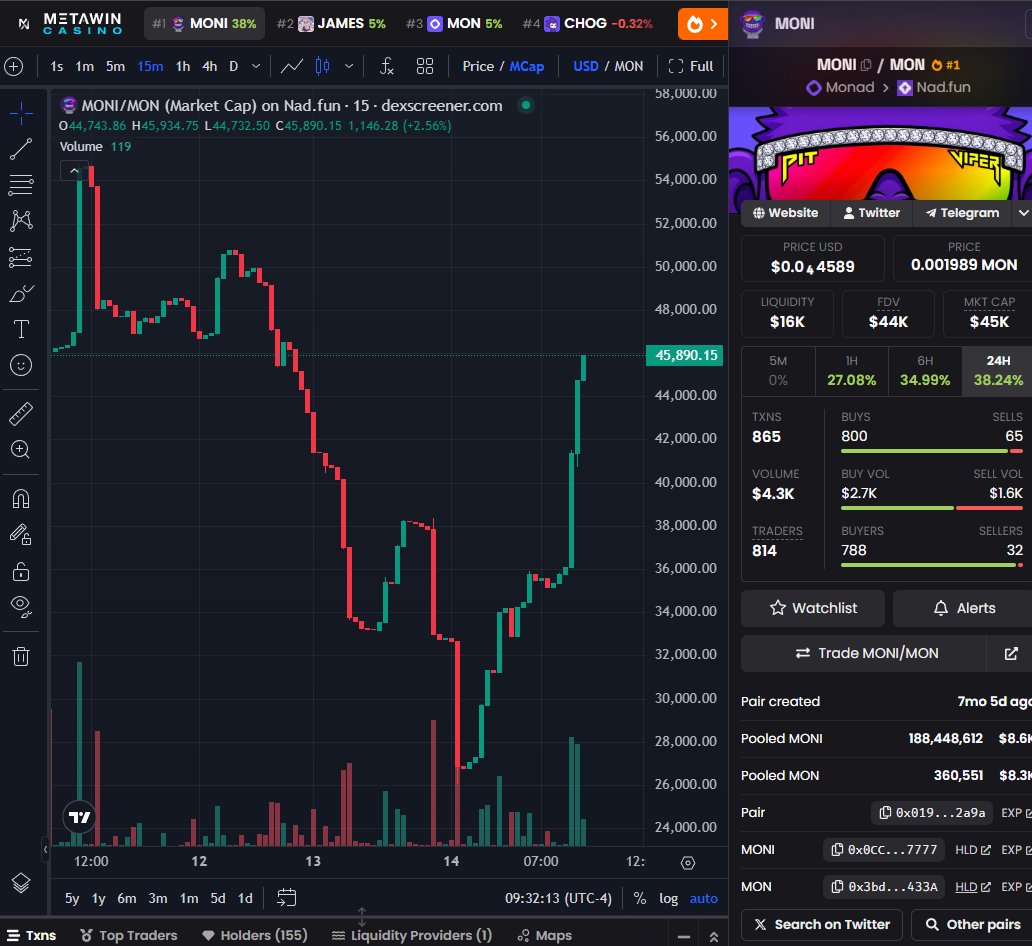Open trending list with the fire button
This screenshot has height=946, width=1032.
[x=703, y=24]
